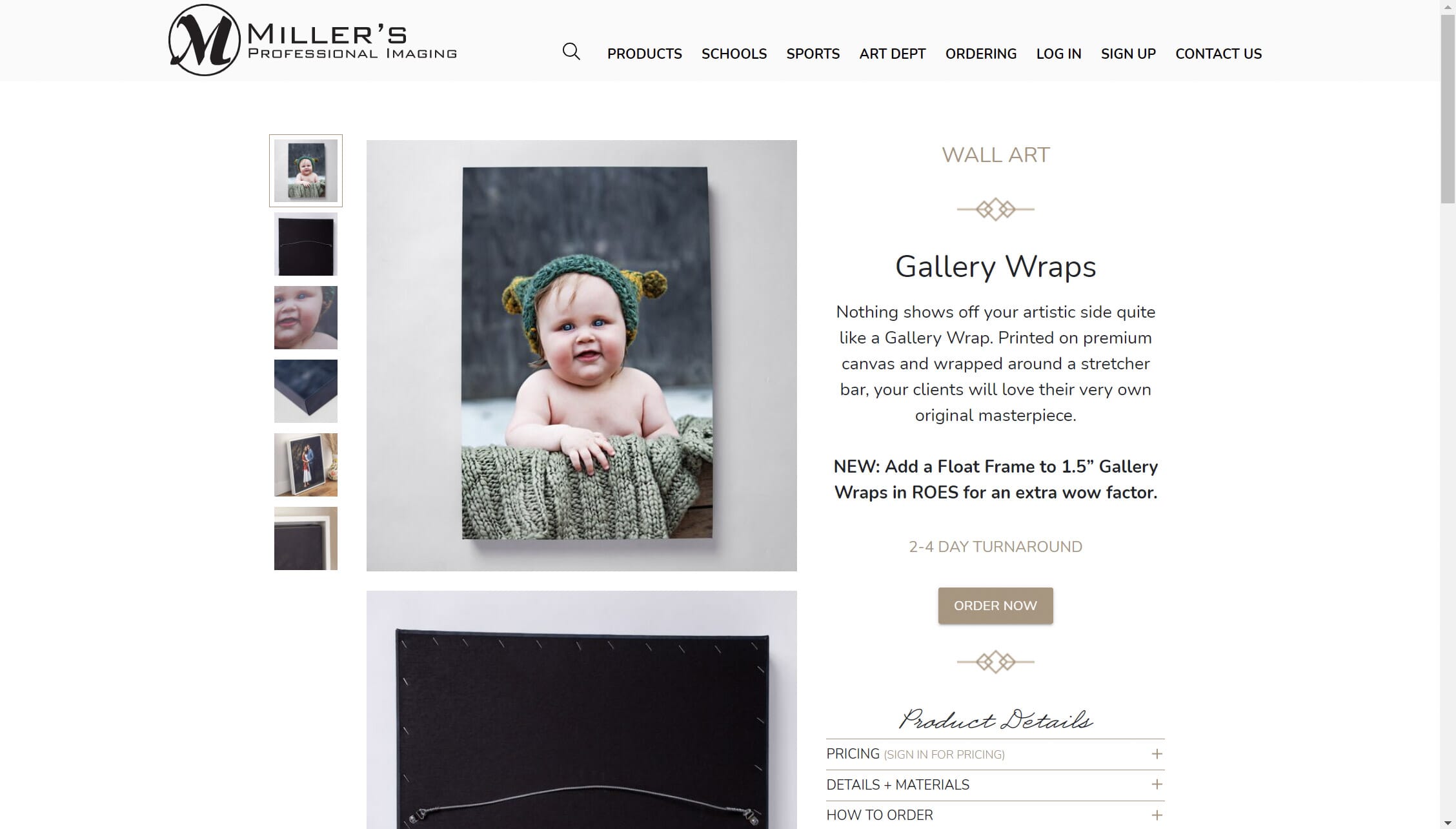Select the baby canvas front thumbnail
The height and width of the screenshot is (829, 1456).
tap(305, 170)
